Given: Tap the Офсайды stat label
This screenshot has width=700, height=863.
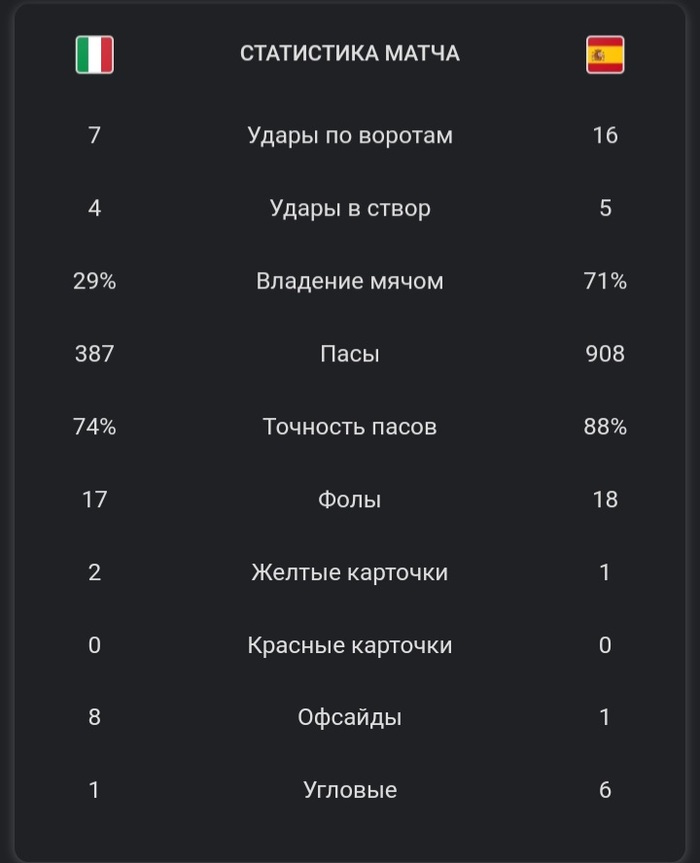Looking at the screenshot, I should click(349, 717).
